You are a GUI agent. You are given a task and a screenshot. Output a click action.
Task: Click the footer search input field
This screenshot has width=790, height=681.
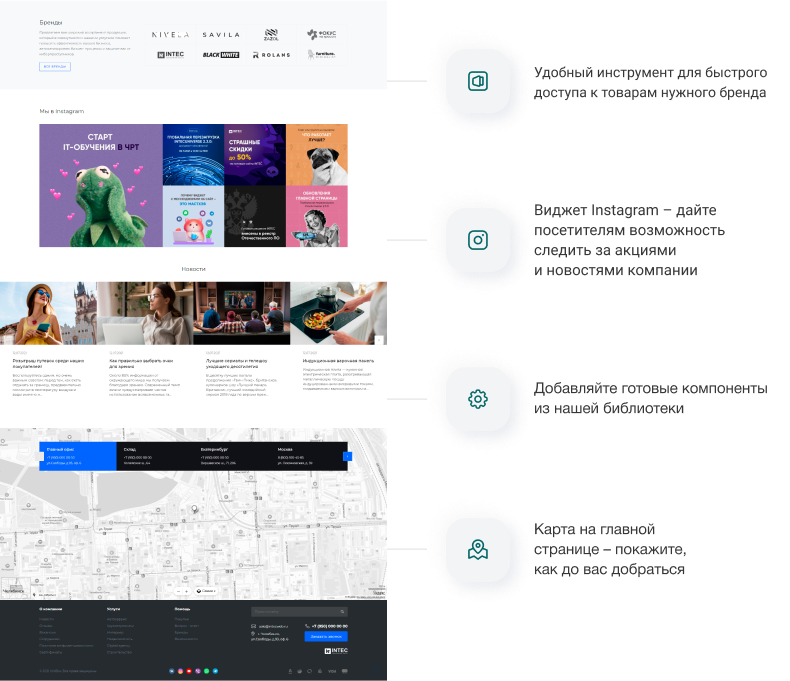tap(295, 611)
